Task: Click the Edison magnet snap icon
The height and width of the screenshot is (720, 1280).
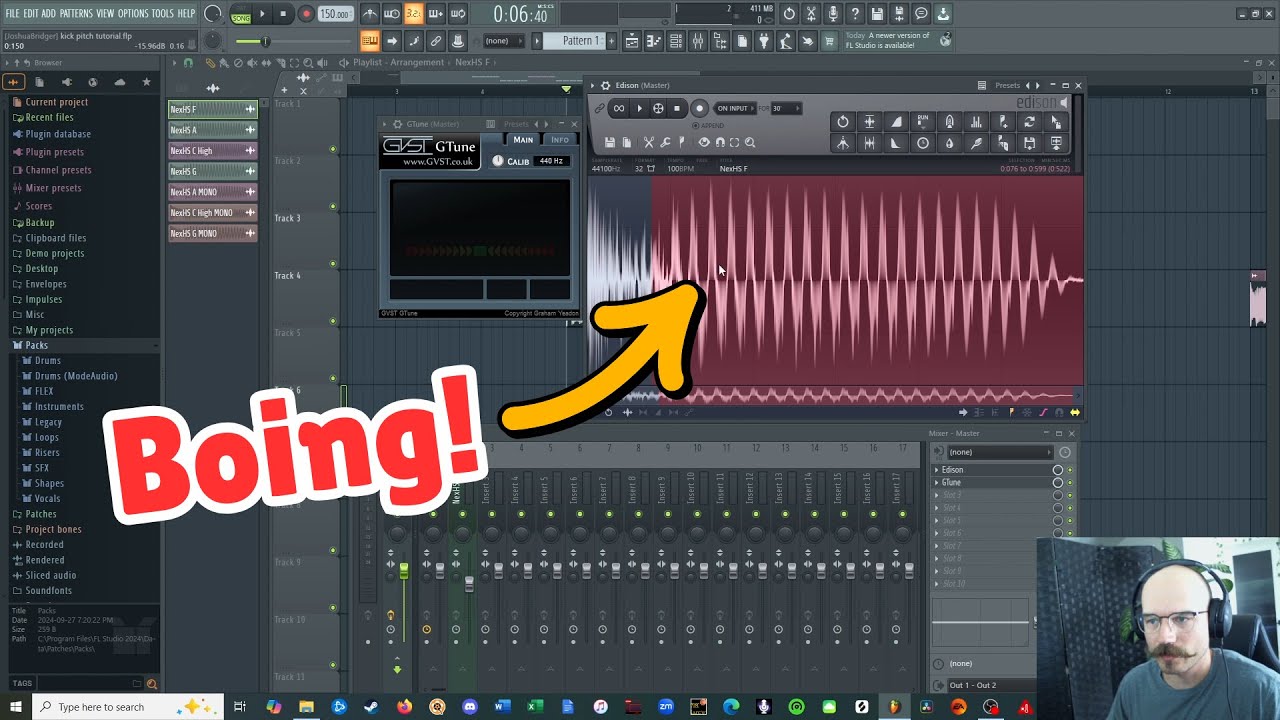Action: 720,142
